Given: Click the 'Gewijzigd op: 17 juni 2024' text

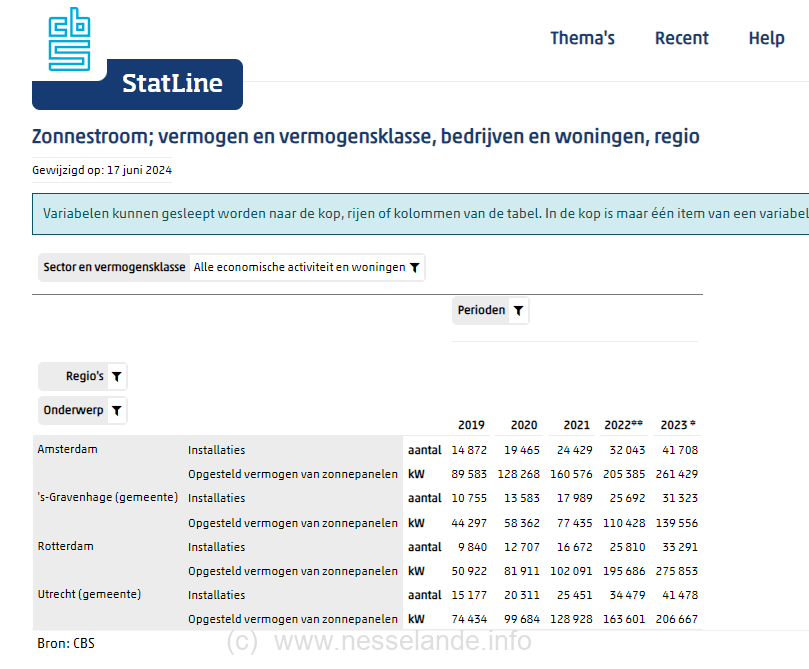Looking at the screenshot, I should coord(102,170).
